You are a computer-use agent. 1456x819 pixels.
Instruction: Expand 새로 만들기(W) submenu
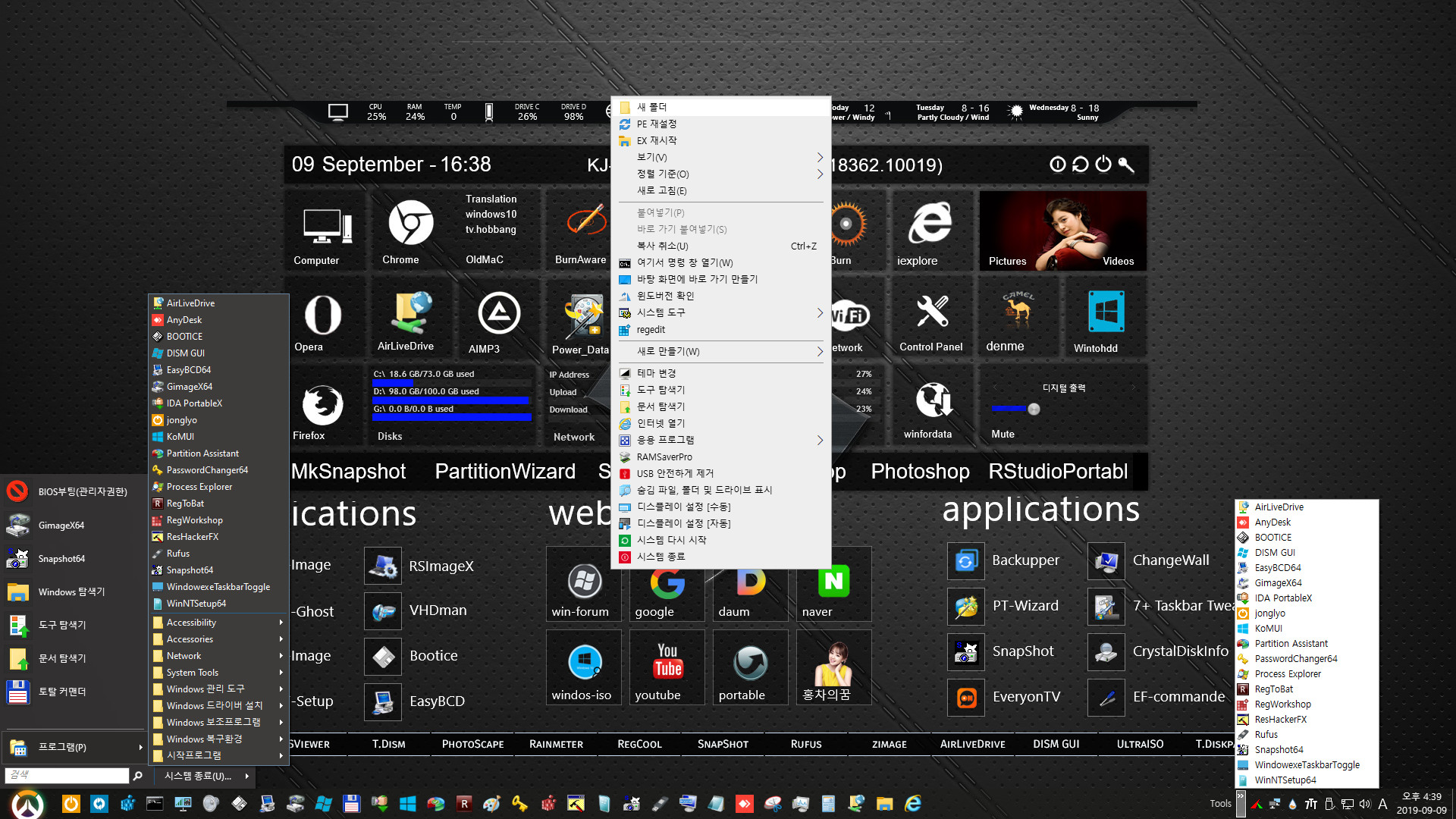[x=720, y=352]
